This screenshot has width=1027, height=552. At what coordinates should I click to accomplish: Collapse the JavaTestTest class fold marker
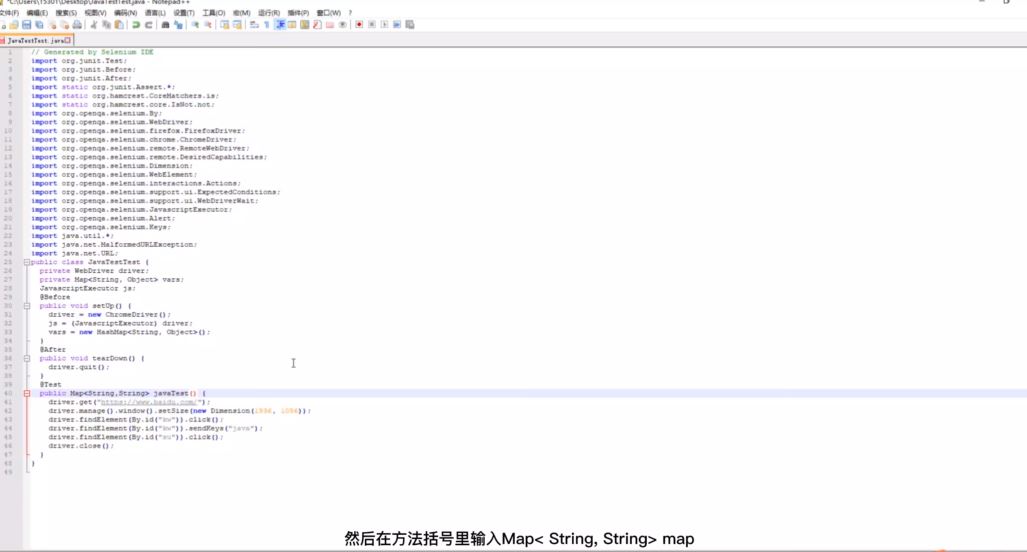(27, 262)
